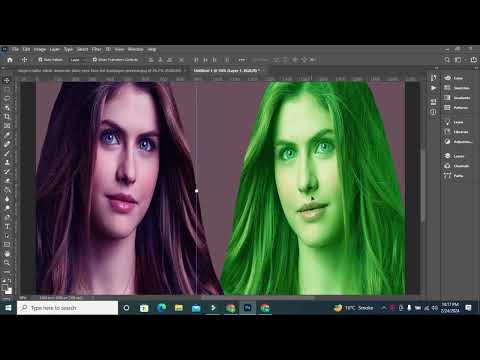Open the workspace switcher icon
Viewport: 480px width, 360px height.
pyautogui.click(x=458, y=60)
